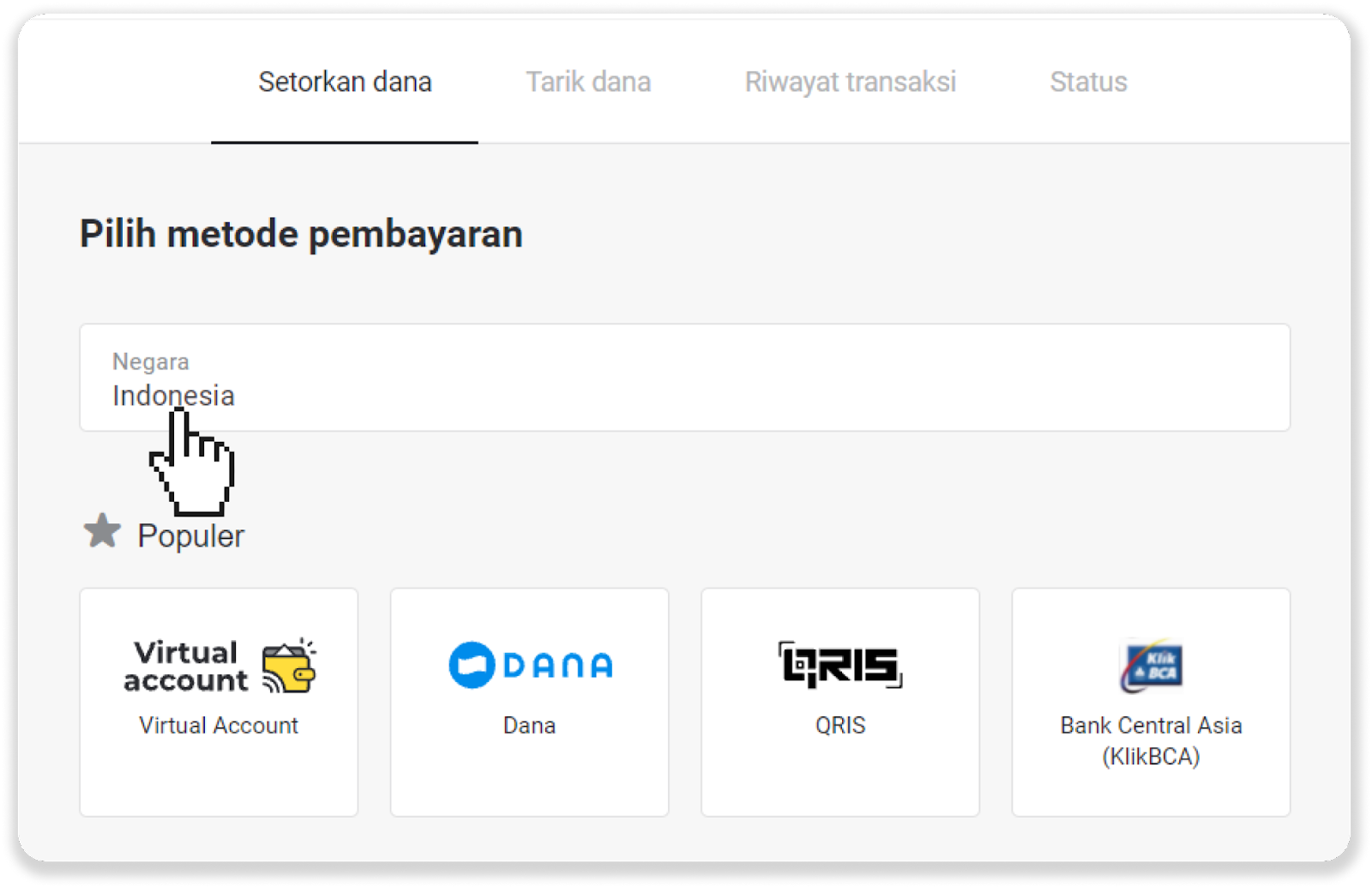This screenshot has height=888, width=1372.
Task: Click the yellow wallet icon
Action: (x=289, y=667)
